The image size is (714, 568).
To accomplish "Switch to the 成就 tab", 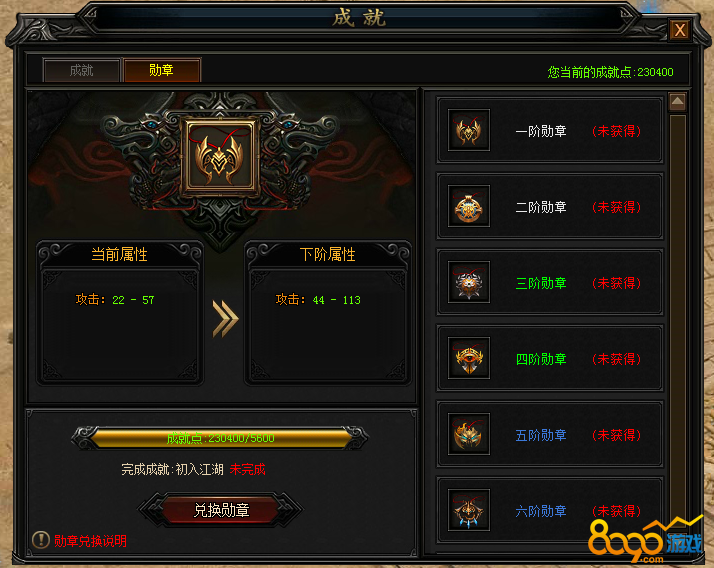I will coord(82,70).
